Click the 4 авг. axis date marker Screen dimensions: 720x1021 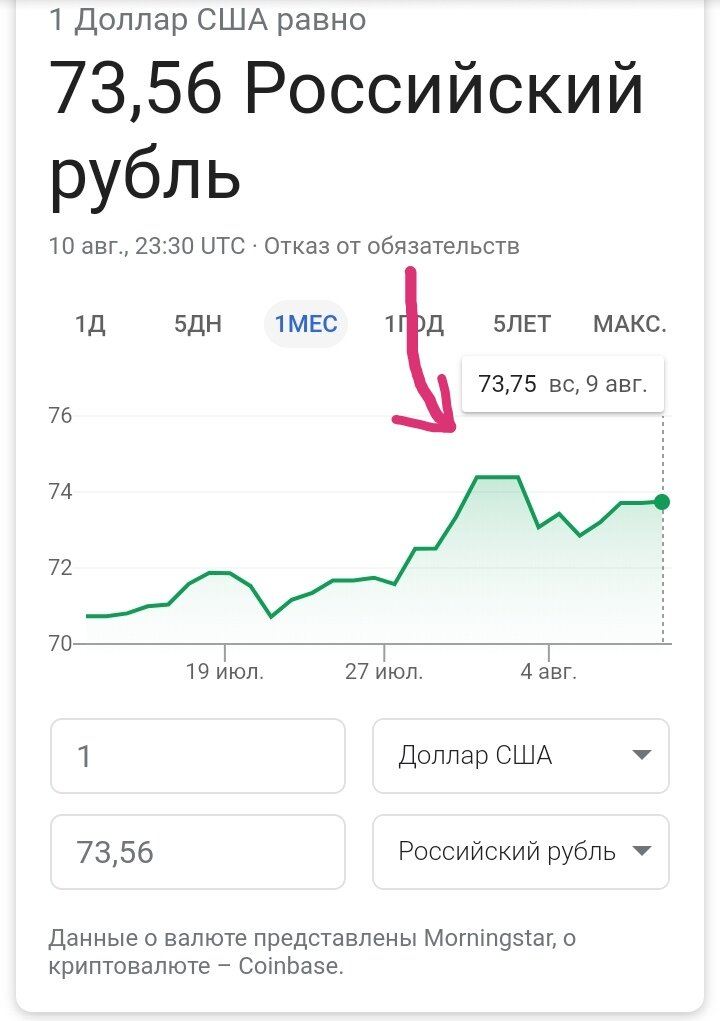(549, 672)
